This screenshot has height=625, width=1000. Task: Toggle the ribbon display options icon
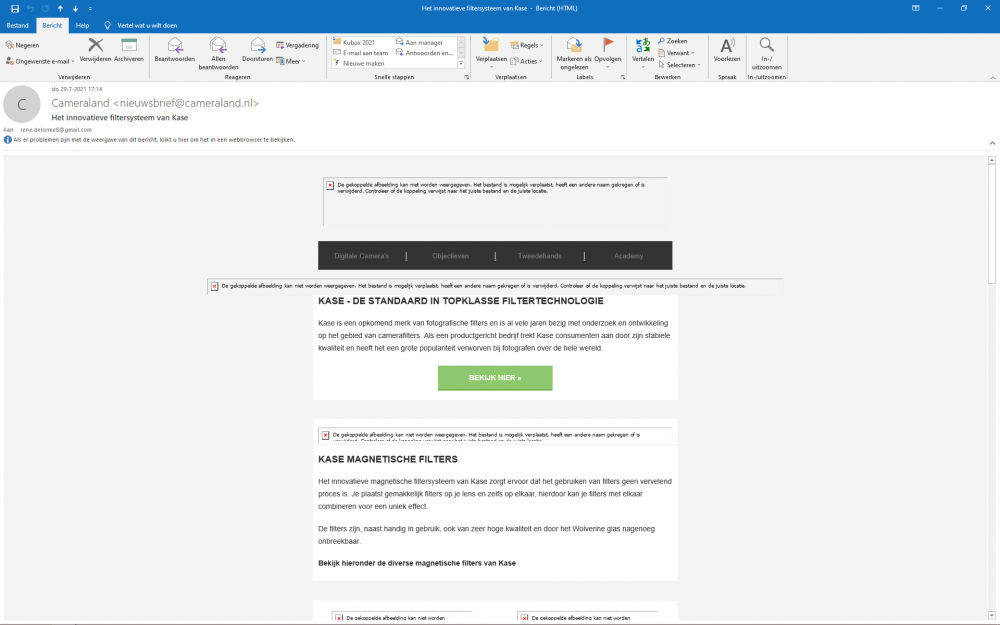point(916,8)
